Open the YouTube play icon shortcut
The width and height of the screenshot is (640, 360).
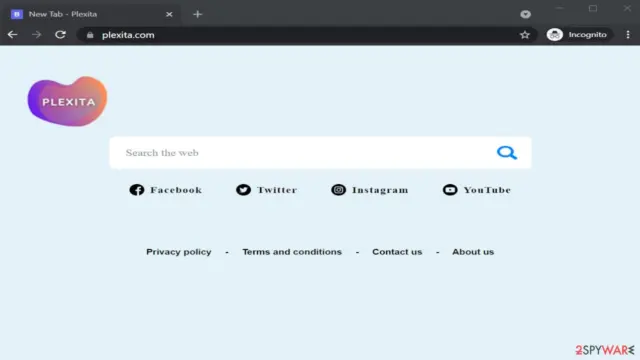click(450, 190)
